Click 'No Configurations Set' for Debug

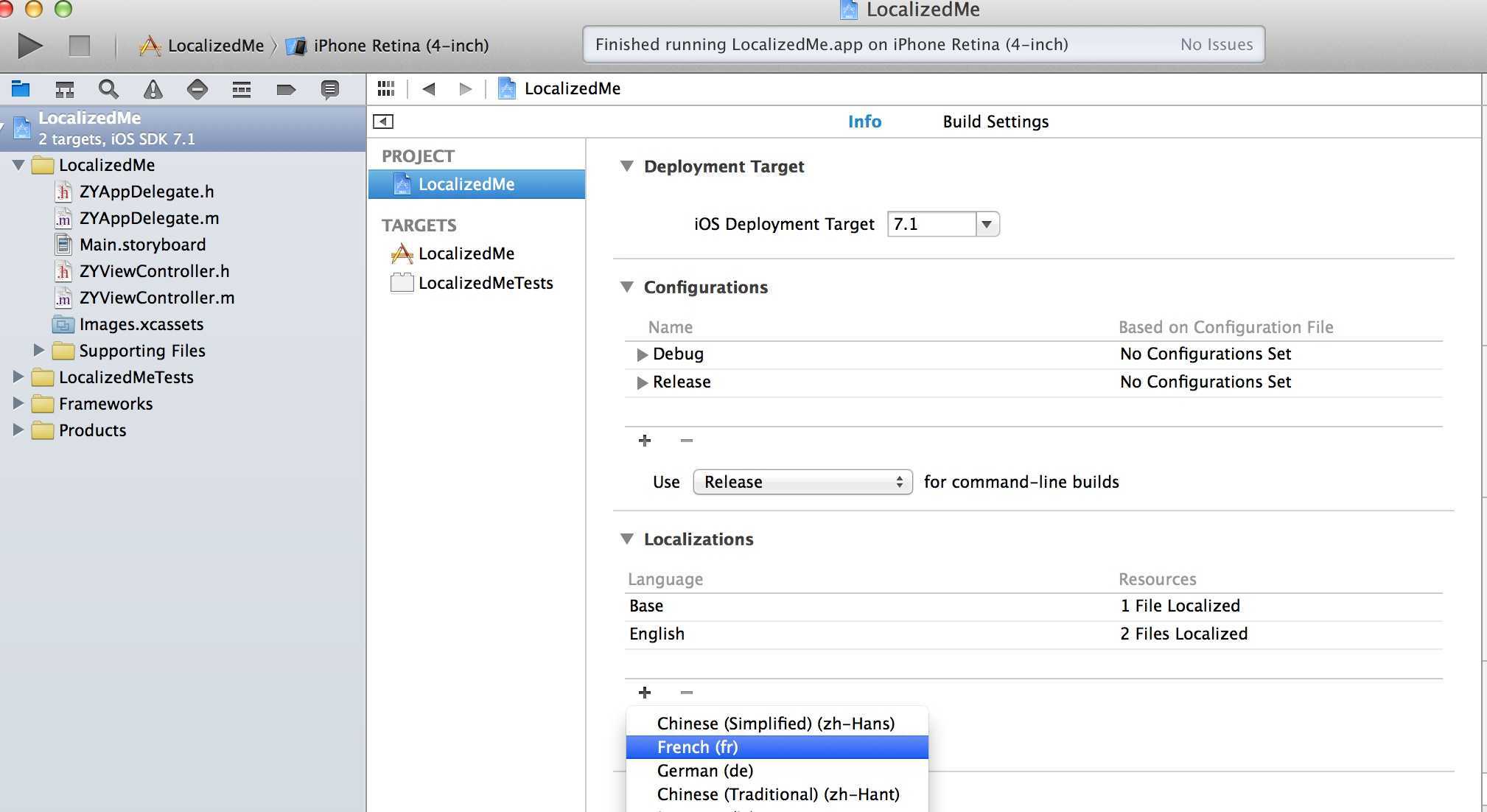(1206, 354)
